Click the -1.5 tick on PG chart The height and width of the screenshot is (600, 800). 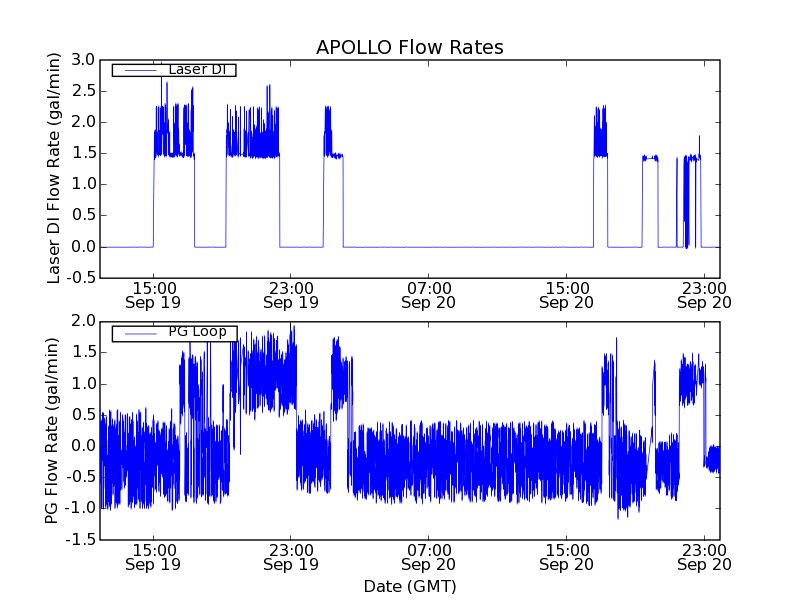click(80, 539)
